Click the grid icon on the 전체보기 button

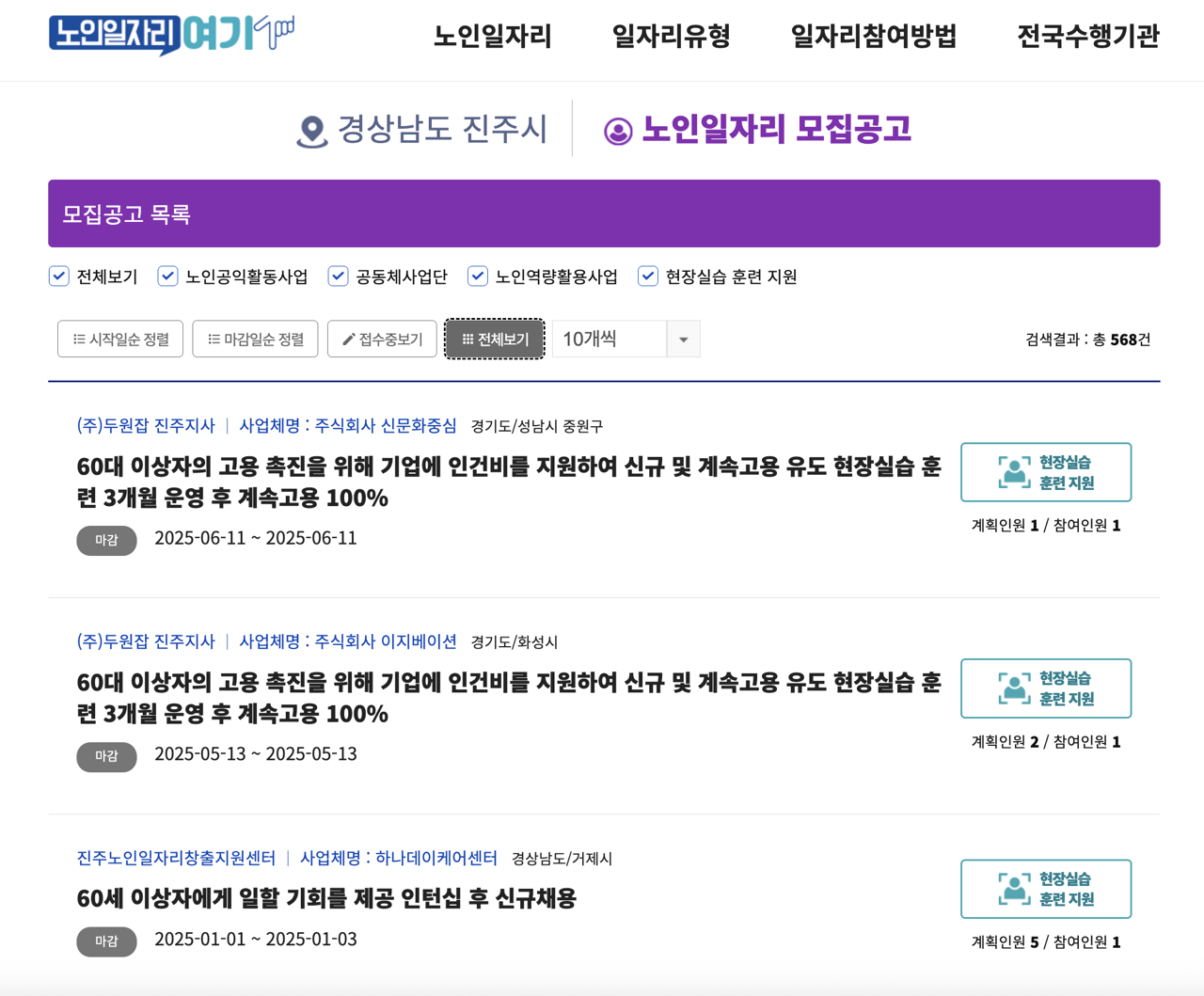(467, 339)
